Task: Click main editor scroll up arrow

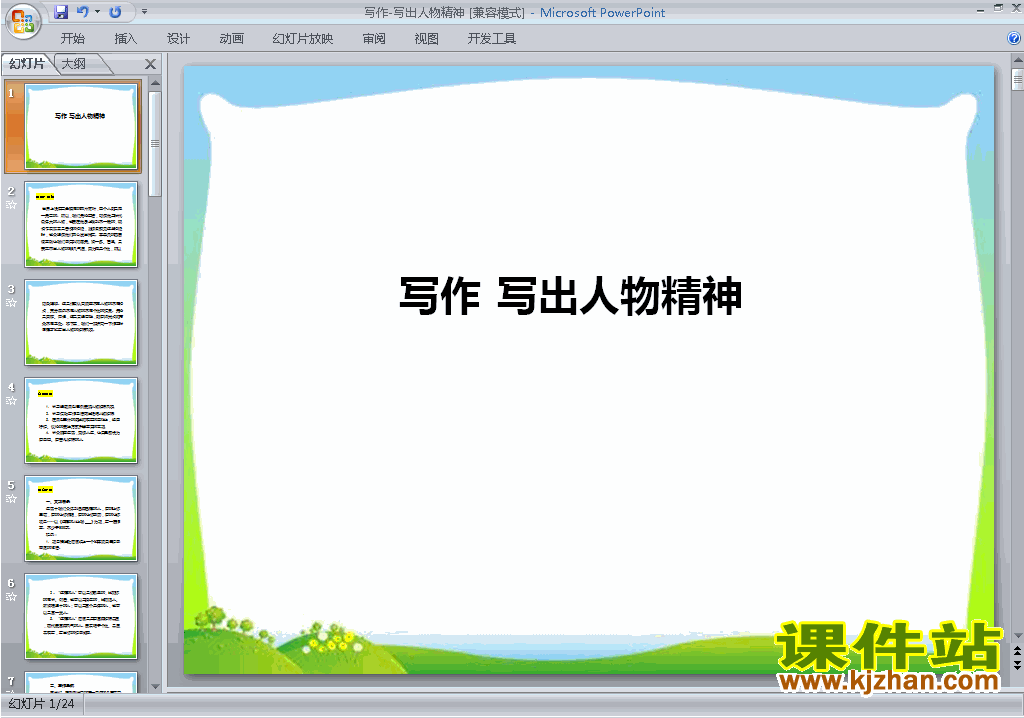Action: (1017, 60)
